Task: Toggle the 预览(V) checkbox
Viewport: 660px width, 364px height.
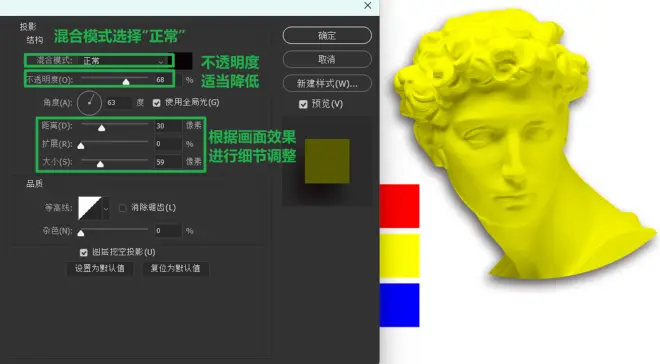Action: tap(303, 104)
